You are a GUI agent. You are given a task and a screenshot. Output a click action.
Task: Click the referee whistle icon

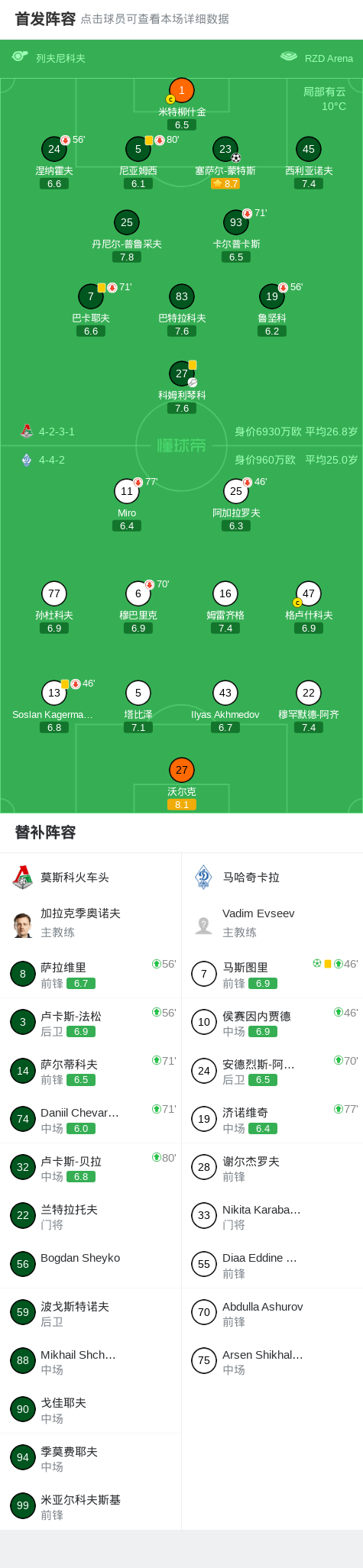coord(20,57)
